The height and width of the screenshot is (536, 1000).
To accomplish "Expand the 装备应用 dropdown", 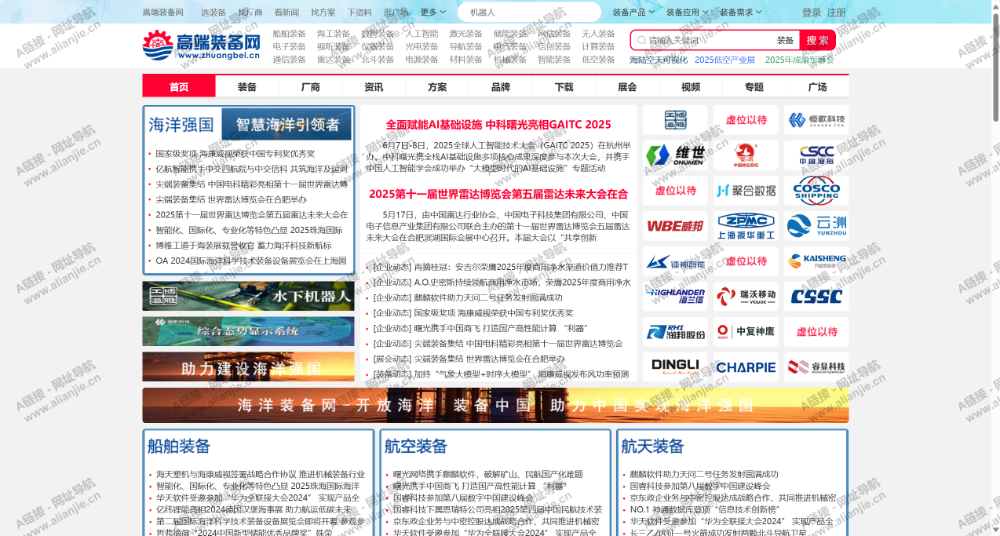I will pyautogui.click(x=687, y=12).
